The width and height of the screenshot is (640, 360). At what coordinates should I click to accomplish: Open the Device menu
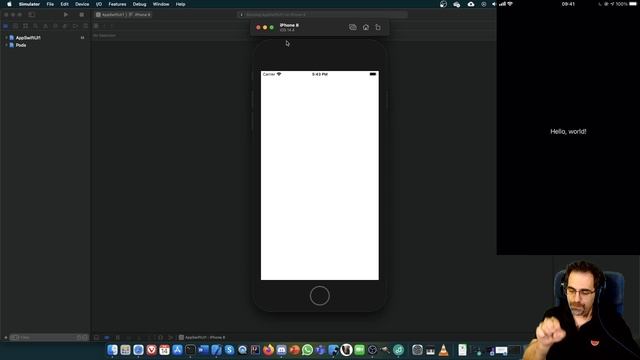82,4
